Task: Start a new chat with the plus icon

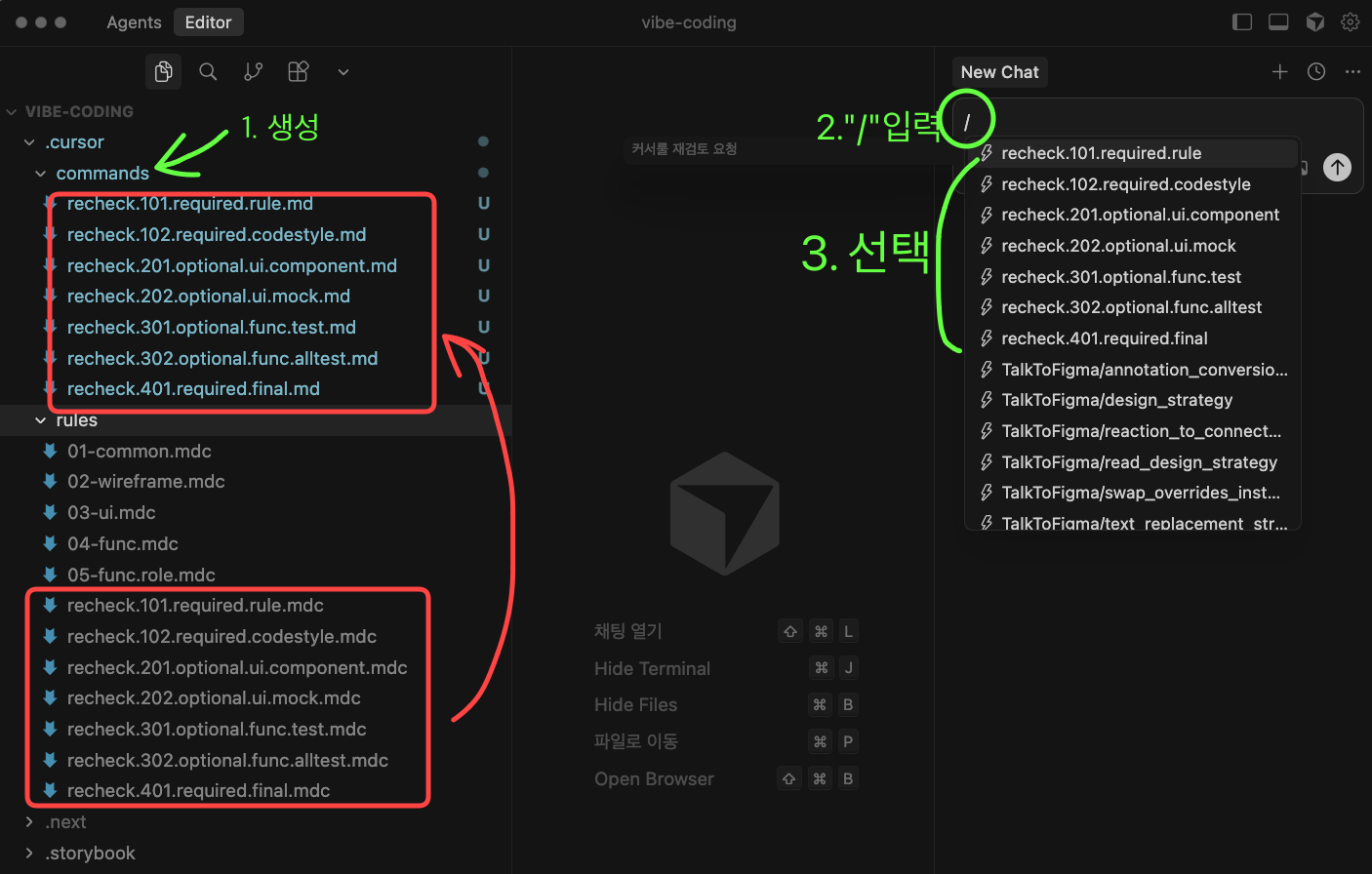Action: coord(1280,71)
